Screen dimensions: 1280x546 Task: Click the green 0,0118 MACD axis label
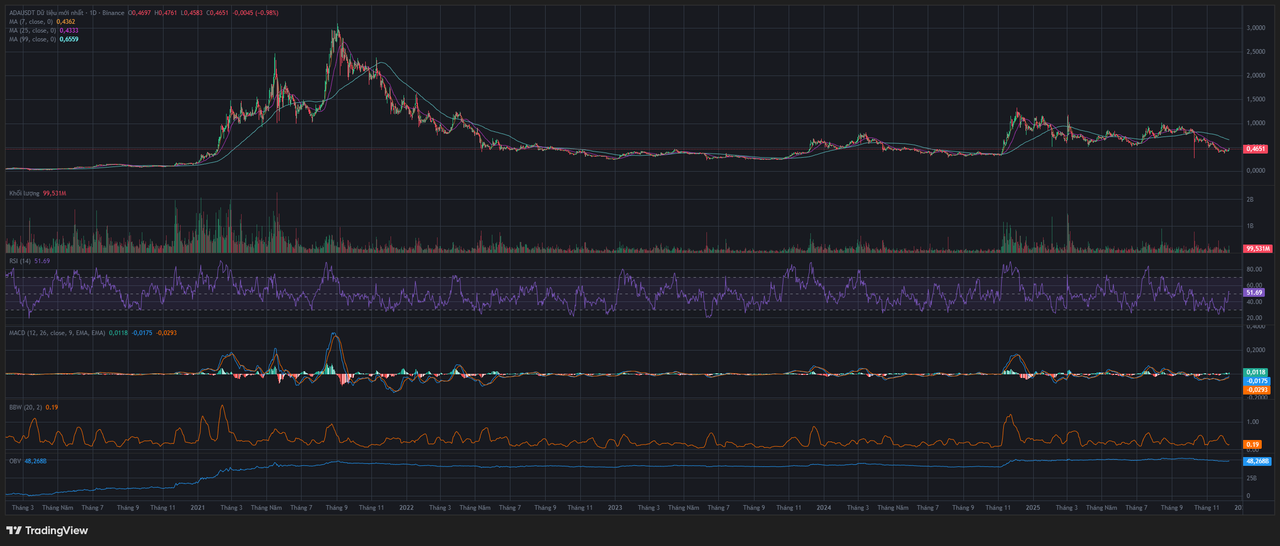[x=1255, y=372]
